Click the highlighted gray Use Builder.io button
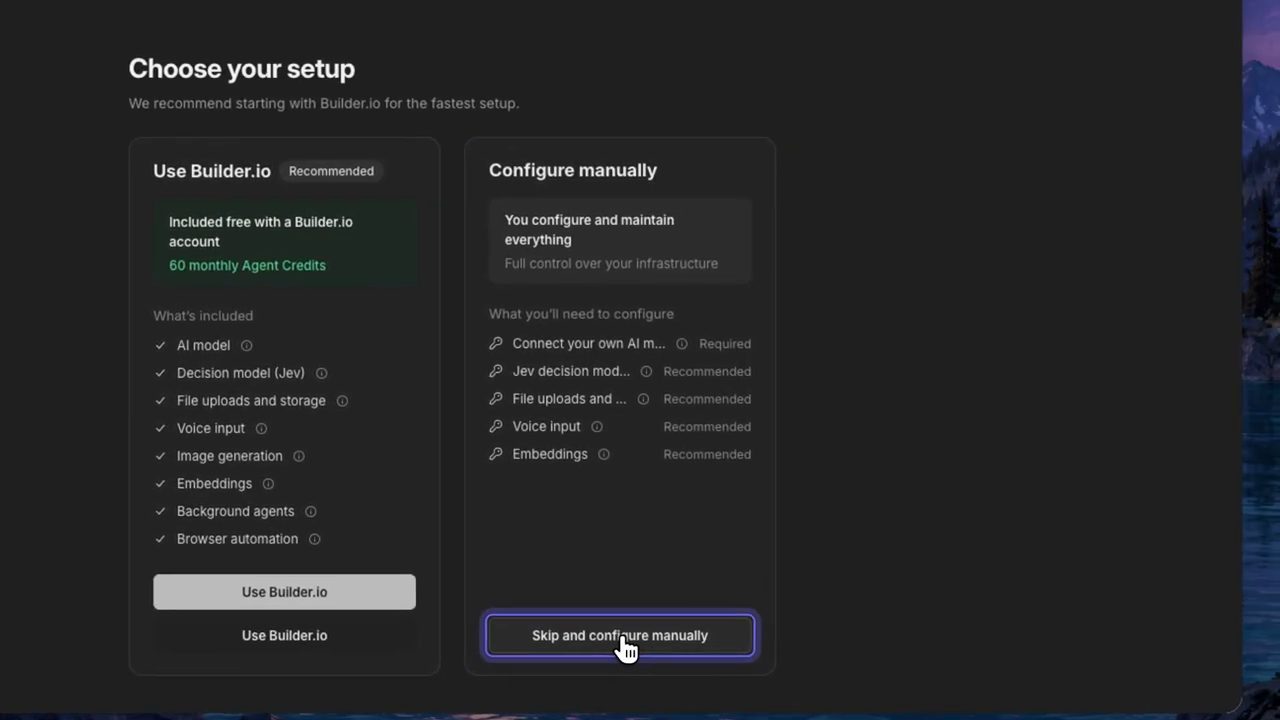1280x720 pixels. point(284,592)
